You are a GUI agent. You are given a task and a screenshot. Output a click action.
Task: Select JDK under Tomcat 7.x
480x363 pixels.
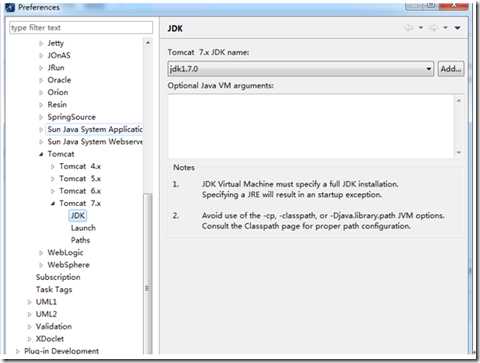pos(78,216)
